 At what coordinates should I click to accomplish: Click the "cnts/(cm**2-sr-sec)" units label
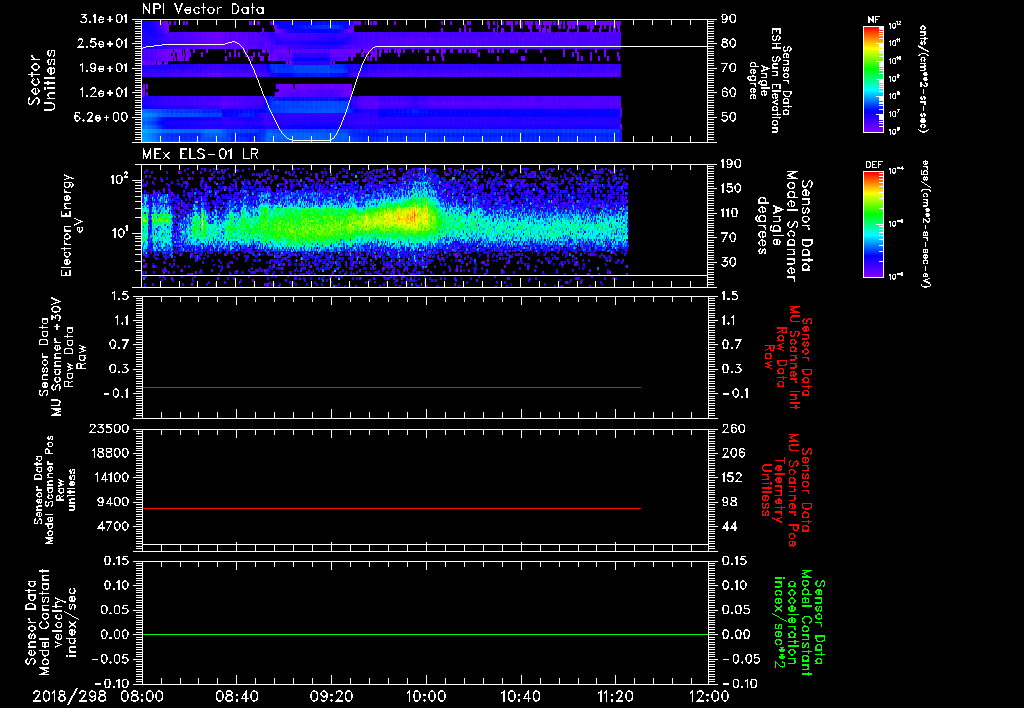tap(923, 78)
